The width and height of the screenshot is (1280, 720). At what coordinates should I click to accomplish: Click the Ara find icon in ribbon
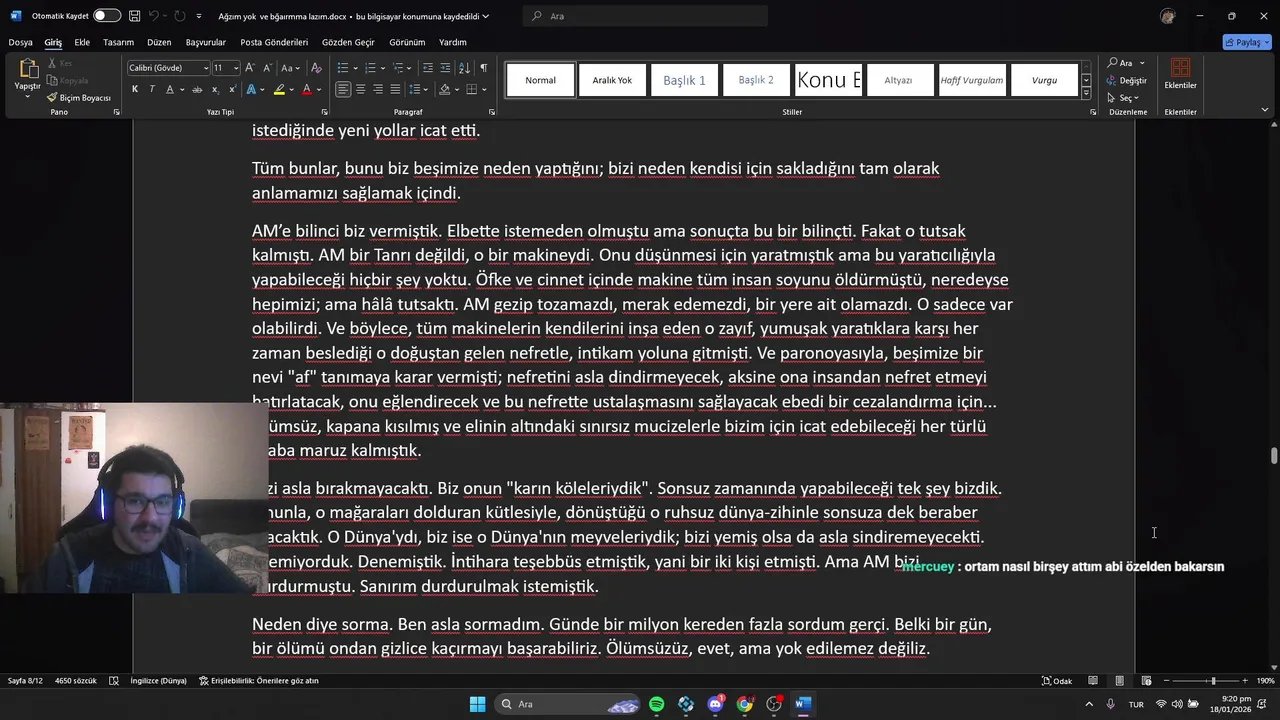pos(1121,63)
